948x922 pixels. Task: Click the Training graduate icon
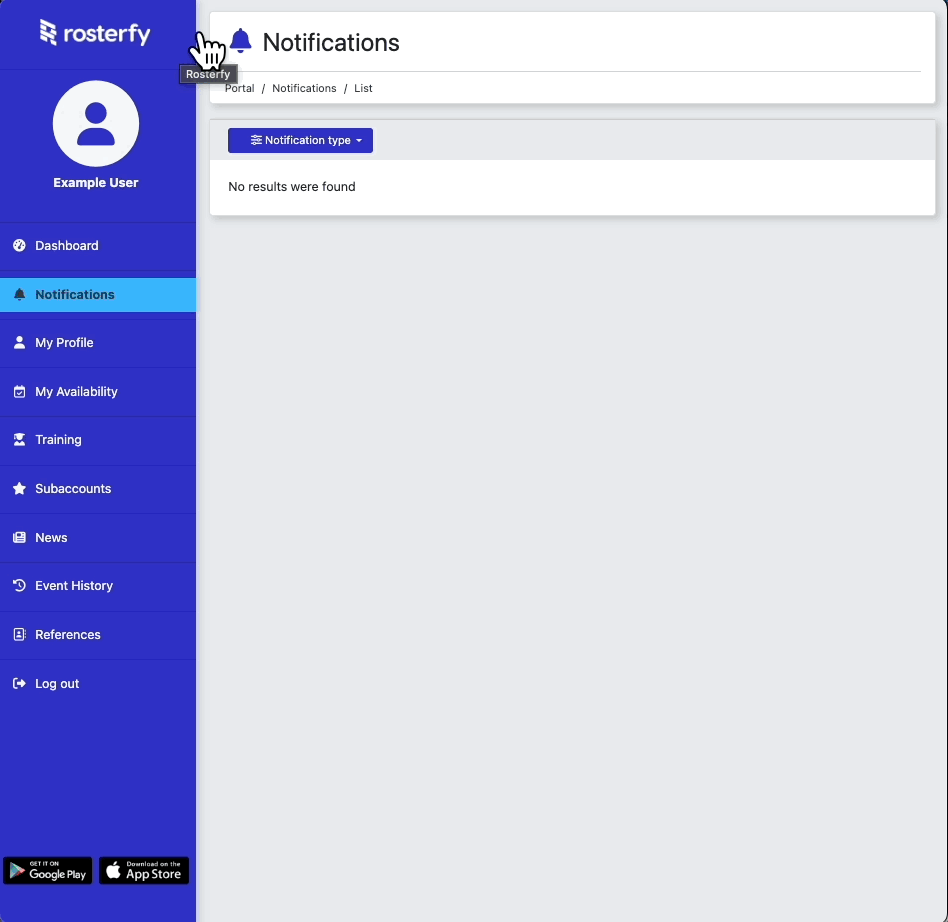tap(19, 440)
